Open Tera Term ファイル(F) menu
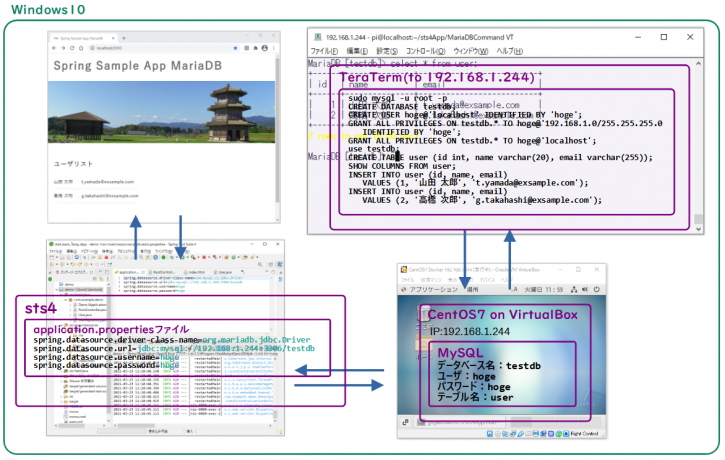Viewport: 725px width, 460px height. pyautogui.click(x=324, y=51)
